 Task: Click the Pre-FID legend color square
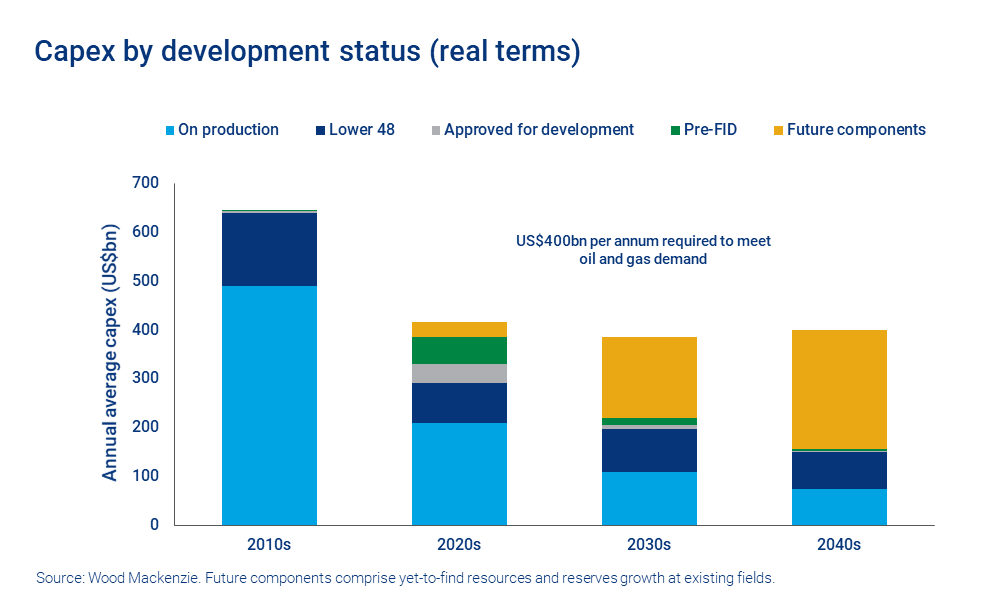(x=676, y=129)
